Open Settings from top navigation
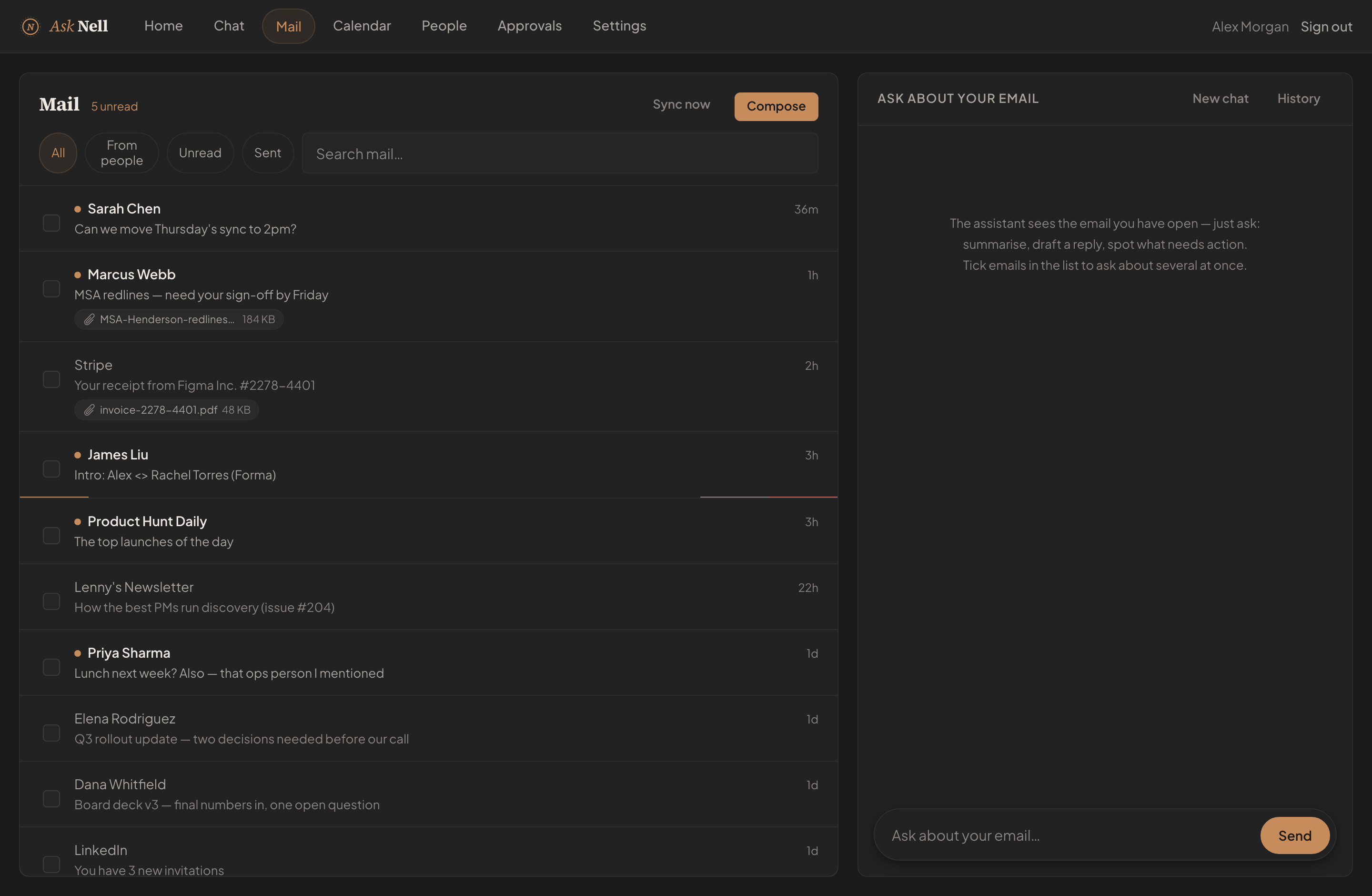Image resolution: width=1372 pixels, height=896 pixels. pyautogui.click(x=619, y=26)
